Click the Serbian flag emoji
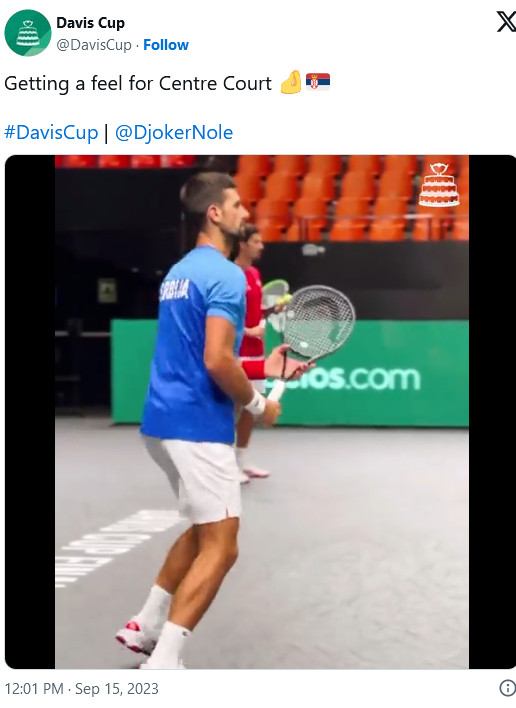 [x=318, y=82]
